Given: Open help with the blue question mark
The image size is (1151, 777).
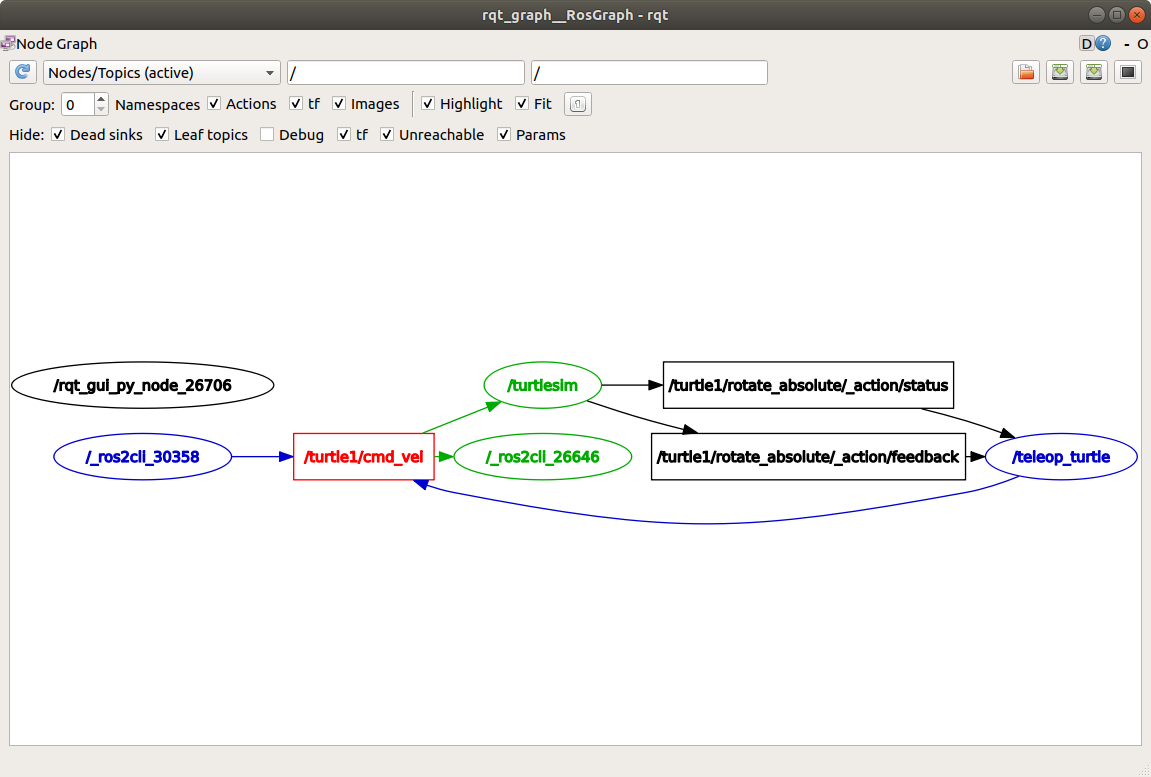Looking at the screenshot, I should (1103, 44).
